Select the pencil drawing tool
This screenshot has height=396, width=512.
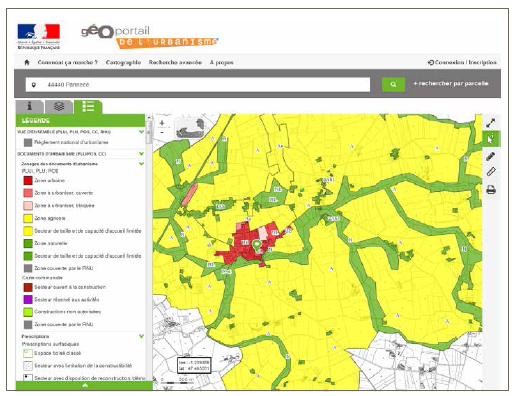pos(491,156)
